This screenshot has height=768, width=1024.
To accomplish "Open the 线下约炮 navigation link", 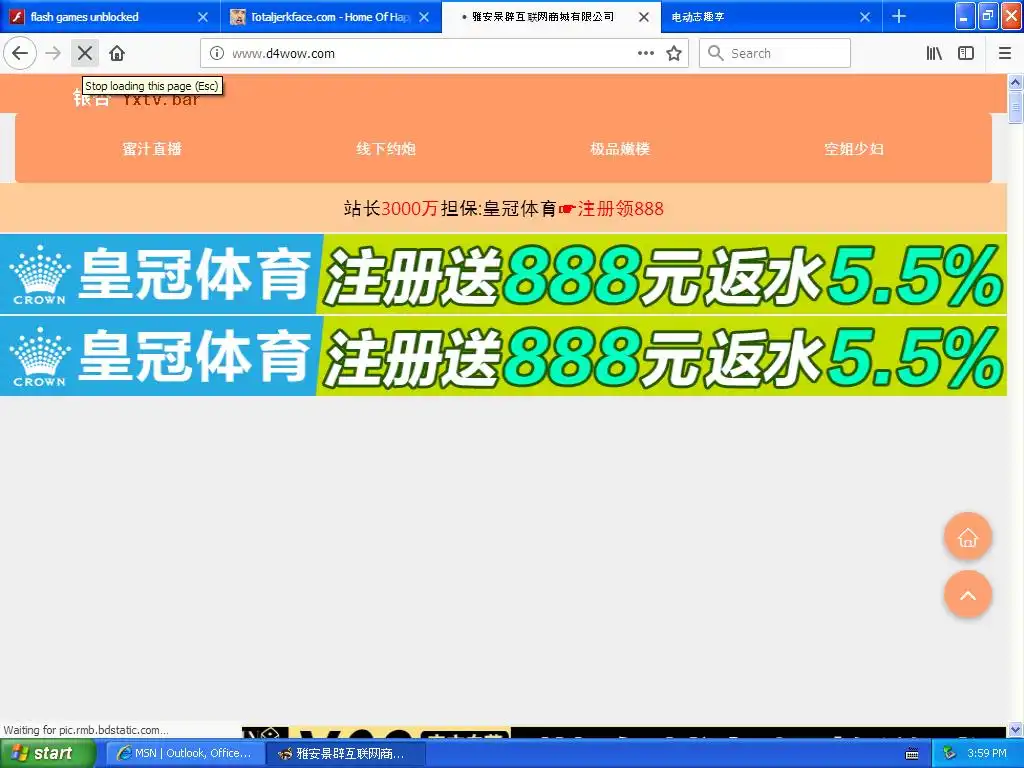I will tap(386, 149).
